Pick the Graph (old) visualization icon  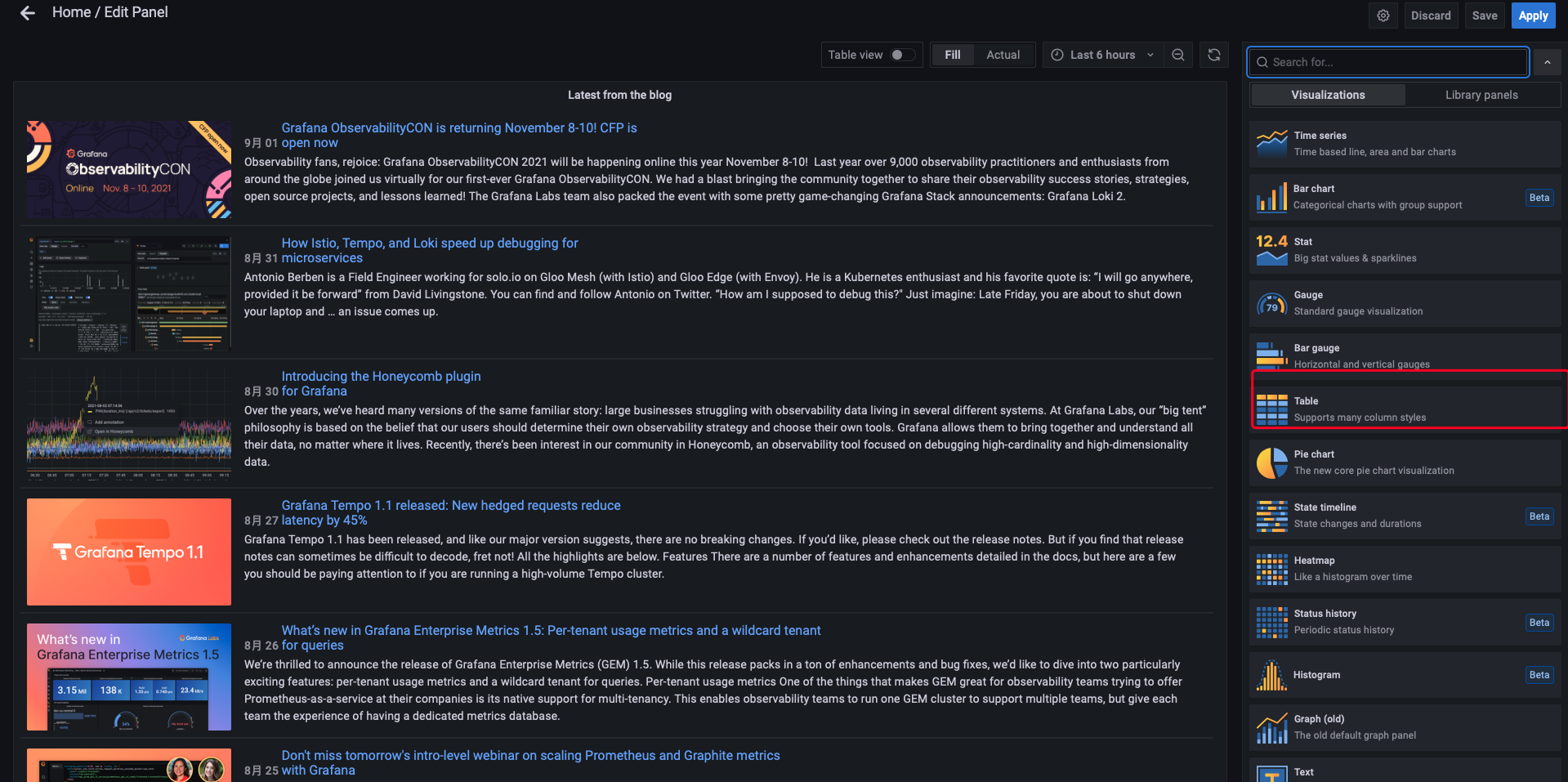(x=1271, y=728)
